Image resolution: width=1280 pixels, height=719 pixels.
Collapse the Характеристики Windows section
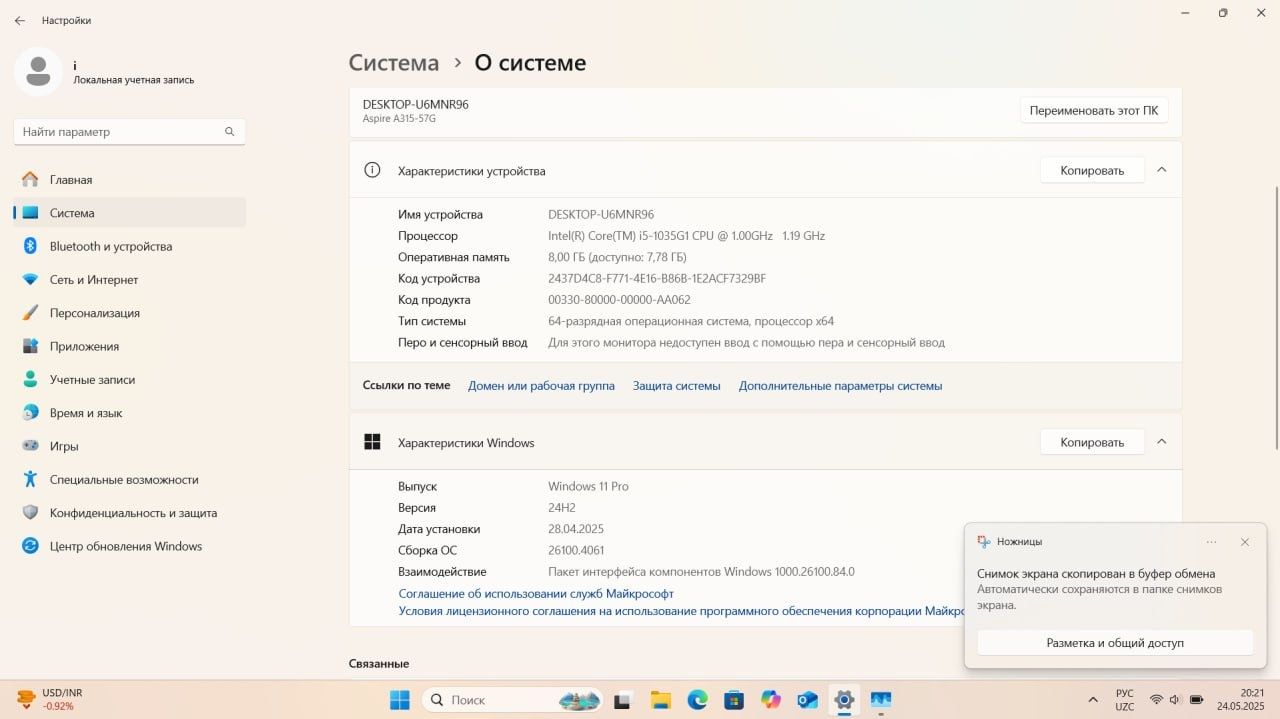click(1161, 441)
